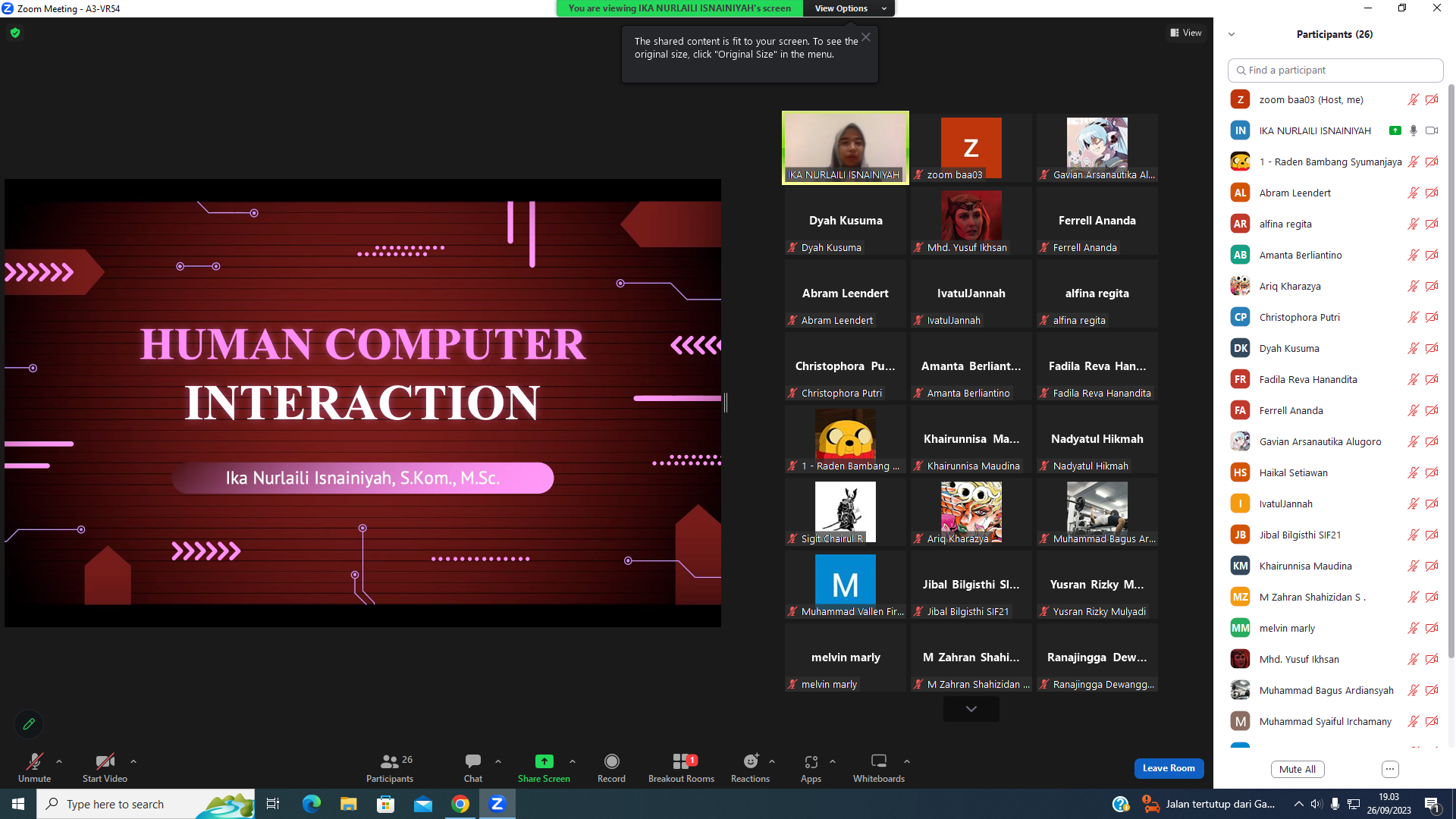
Task: Toggle video for Christophora Putri in participants list
Action: [1432, 317]
